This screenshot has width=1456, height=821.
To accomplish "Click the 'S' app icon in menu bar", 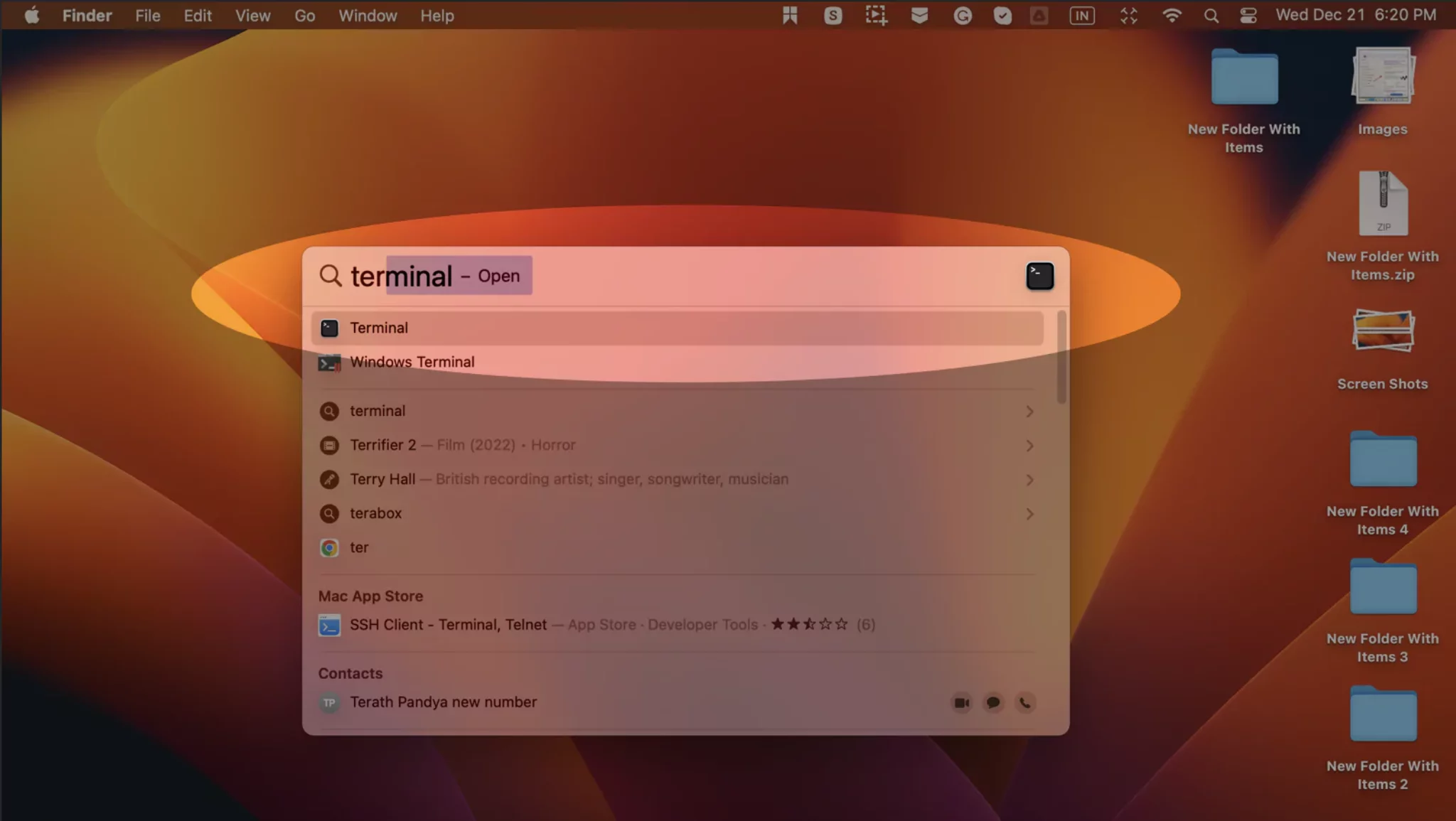I will pos(833,15).
